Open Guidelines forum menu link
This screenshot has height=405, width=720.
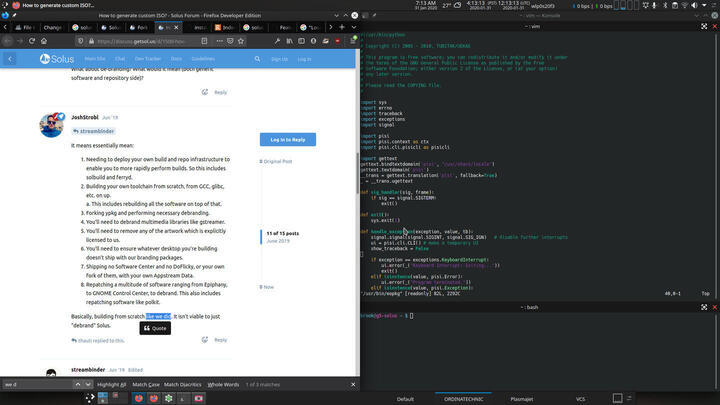coord(203,59)
